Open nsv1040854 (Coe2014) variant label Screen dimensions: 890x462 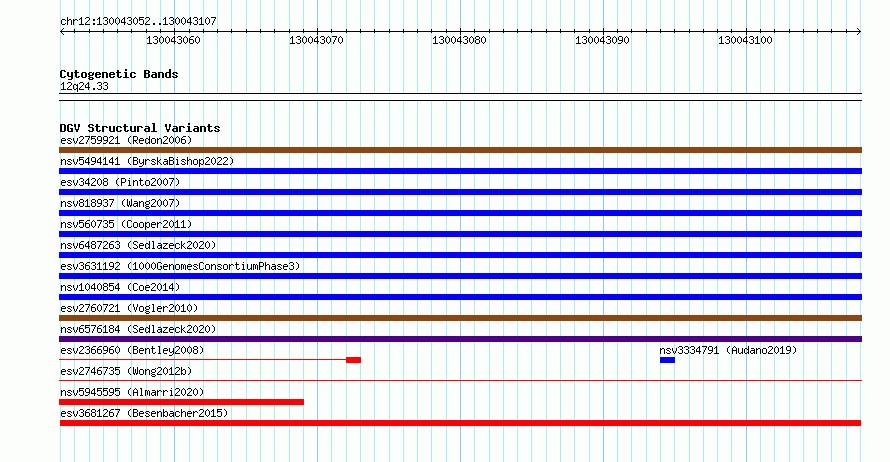click(120, 287)
